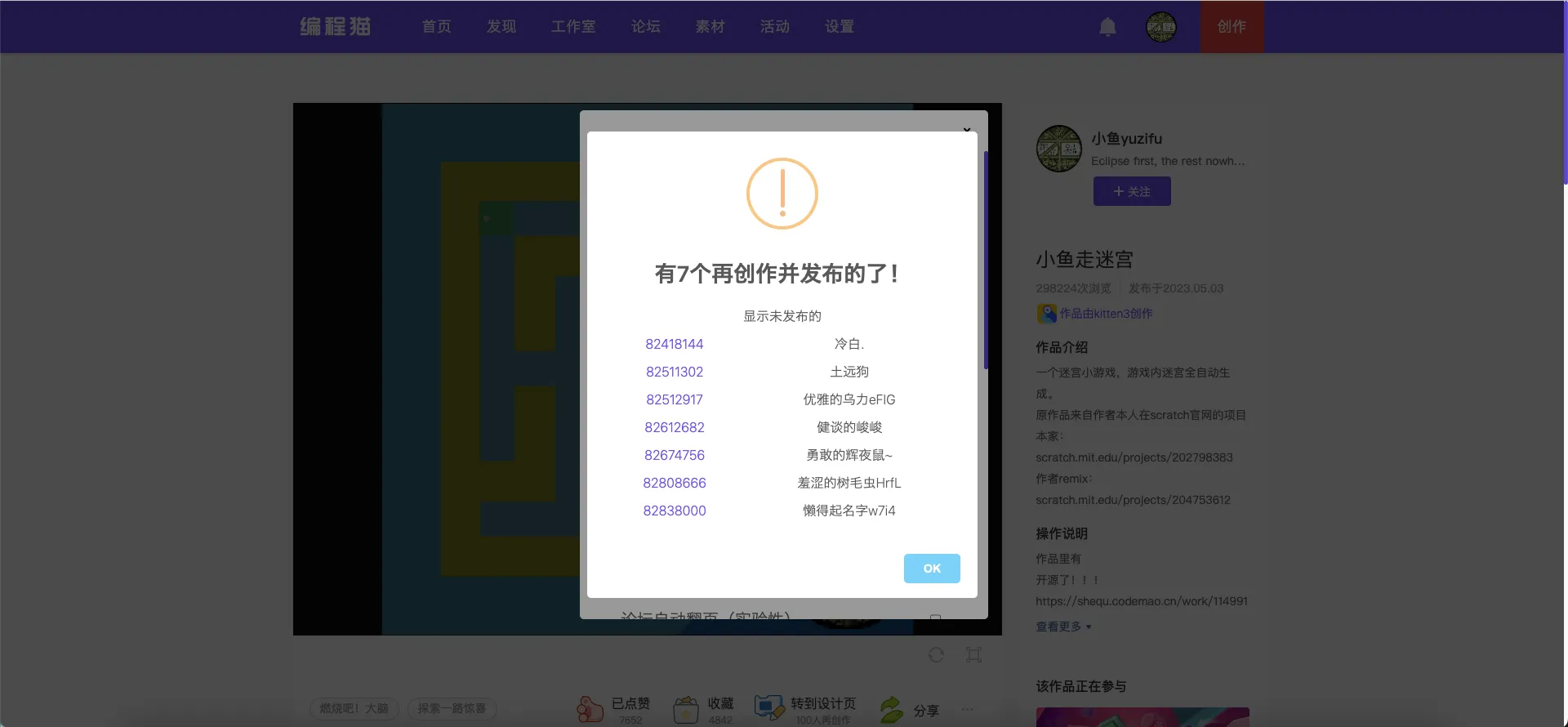The width and height of the screenshot is (1568, 727).
Task: Open work ID 82612682
Action: [675, 427]
